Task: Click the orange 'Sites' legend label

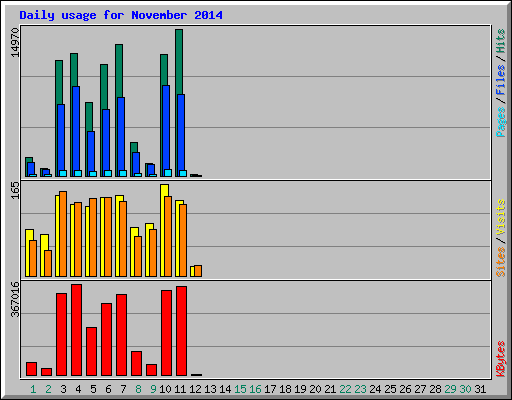Action: 501,262
